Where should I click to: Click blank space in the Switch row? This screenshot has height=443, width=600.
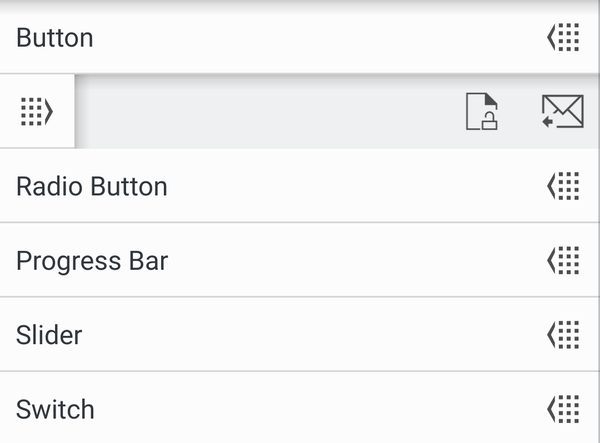point(300,409)
